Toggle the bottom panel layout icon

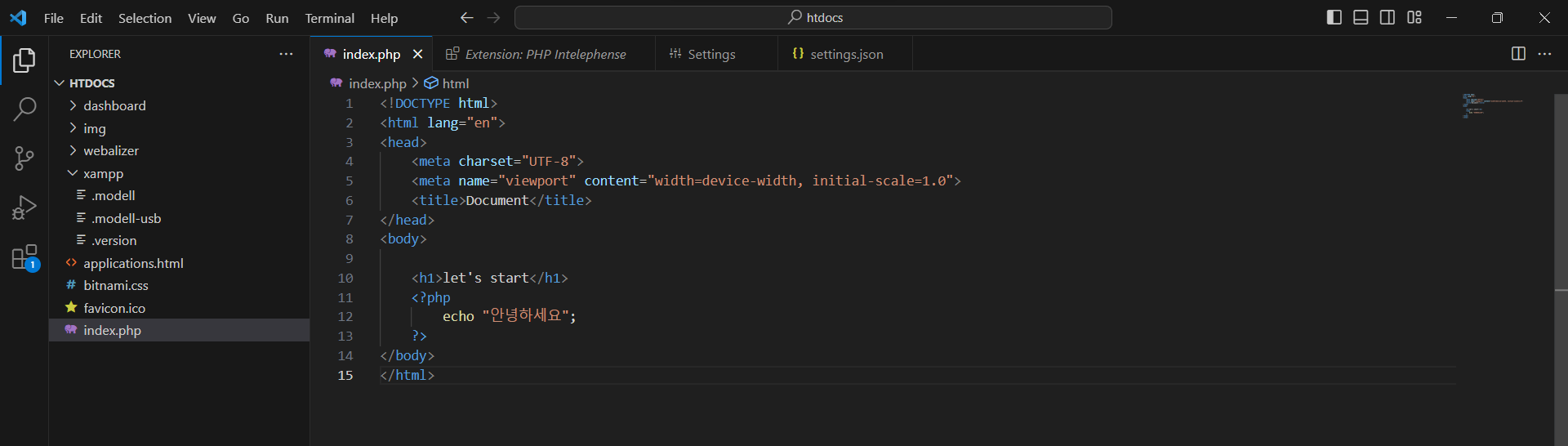click(x=1361, y=17)
